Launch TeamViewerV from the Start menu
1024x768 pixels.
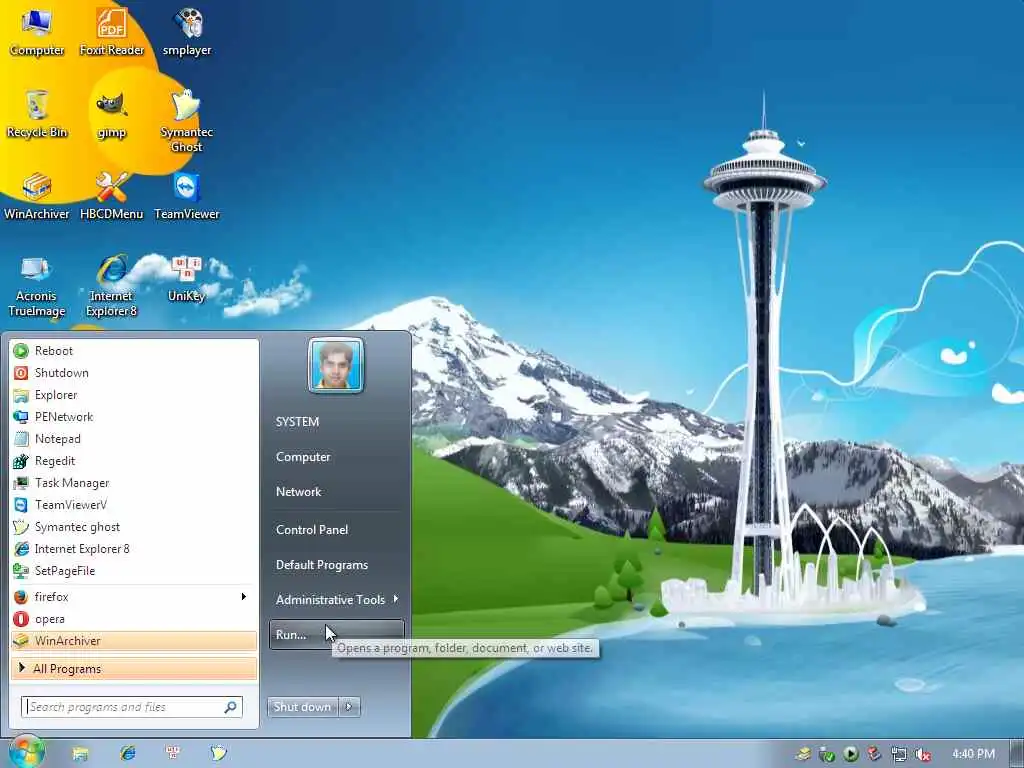[x=134, y=505]
